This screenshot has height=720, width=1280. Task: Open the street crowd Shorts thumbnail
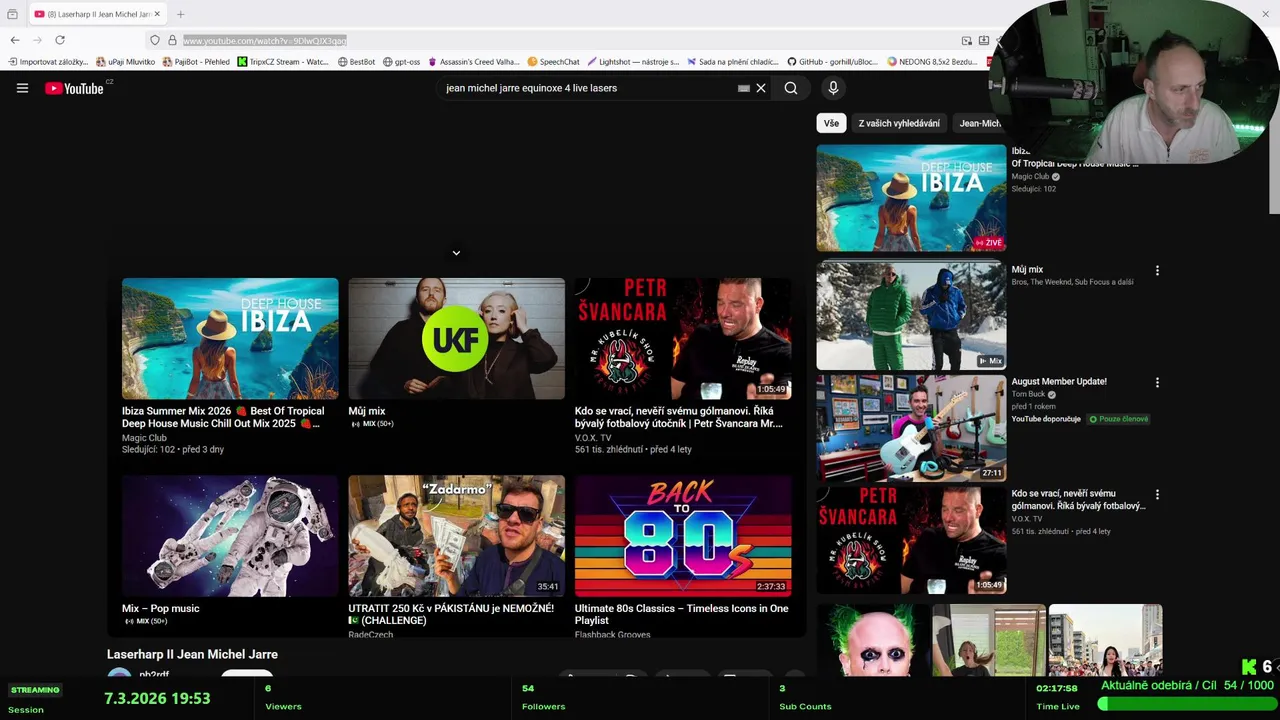pyautogui.click(x=1106, y=640)
